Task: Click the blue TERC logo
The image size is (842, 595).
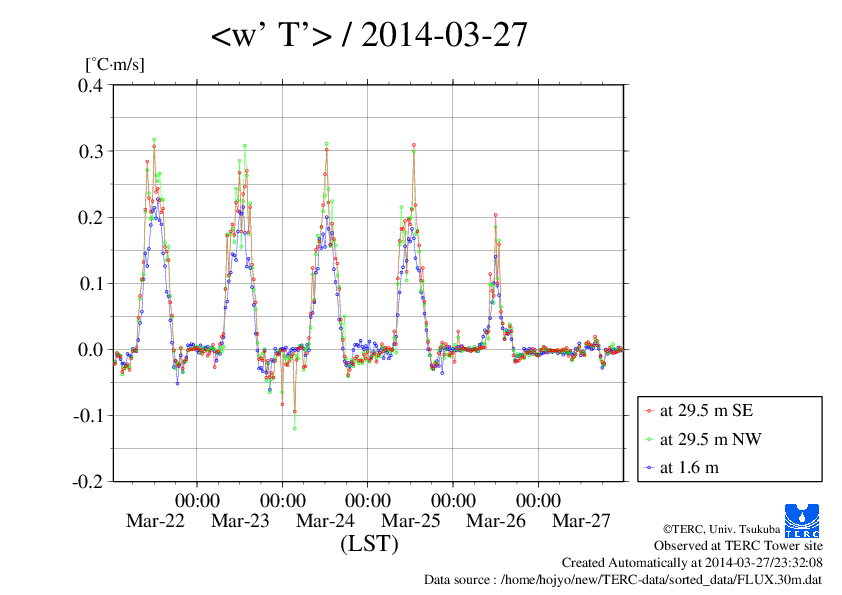Action: pyautogui.click(x=802, y=520)
